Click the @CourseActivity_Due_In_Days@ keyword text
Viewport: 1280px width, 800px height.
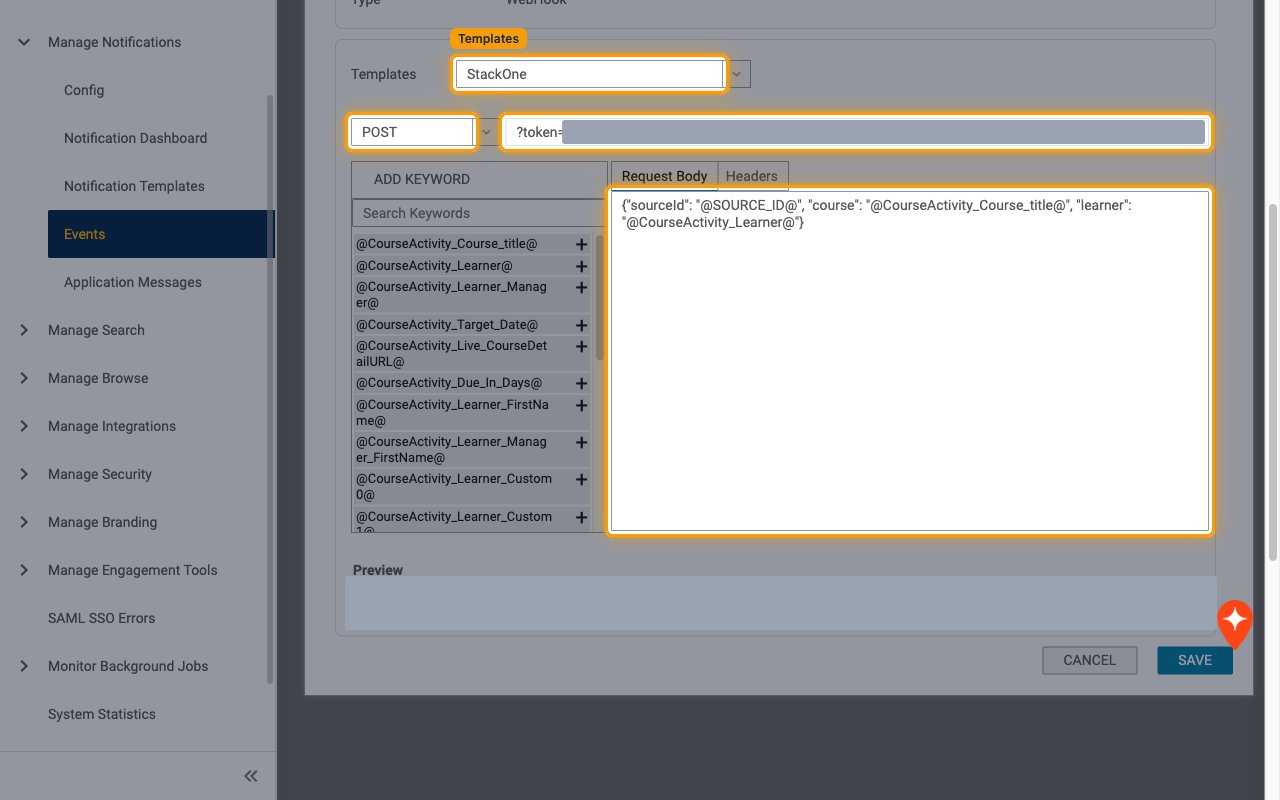click(449, 384)
